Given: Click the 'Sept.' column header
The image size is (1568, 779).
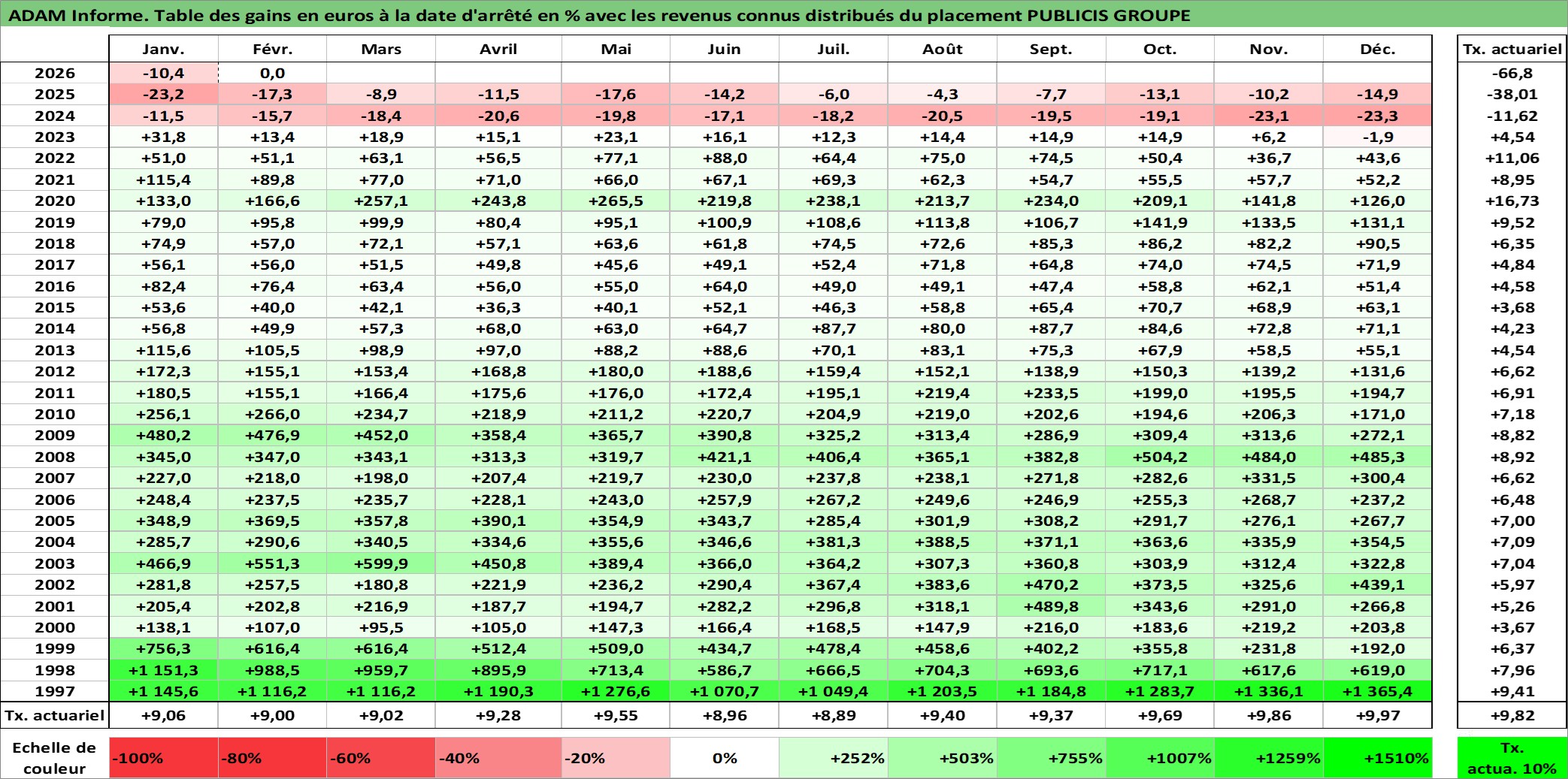Looking at the screenshot, I should click(x=1052, y=49).
